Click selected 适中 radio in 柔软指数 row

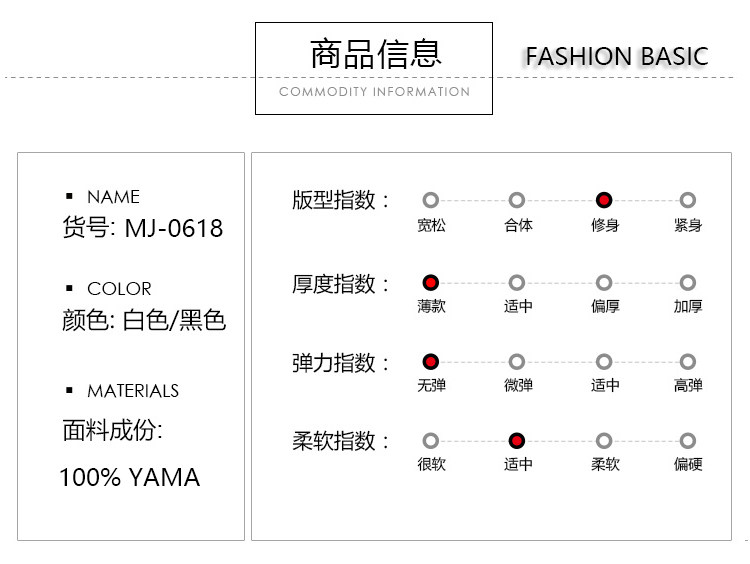click(517, 440)
